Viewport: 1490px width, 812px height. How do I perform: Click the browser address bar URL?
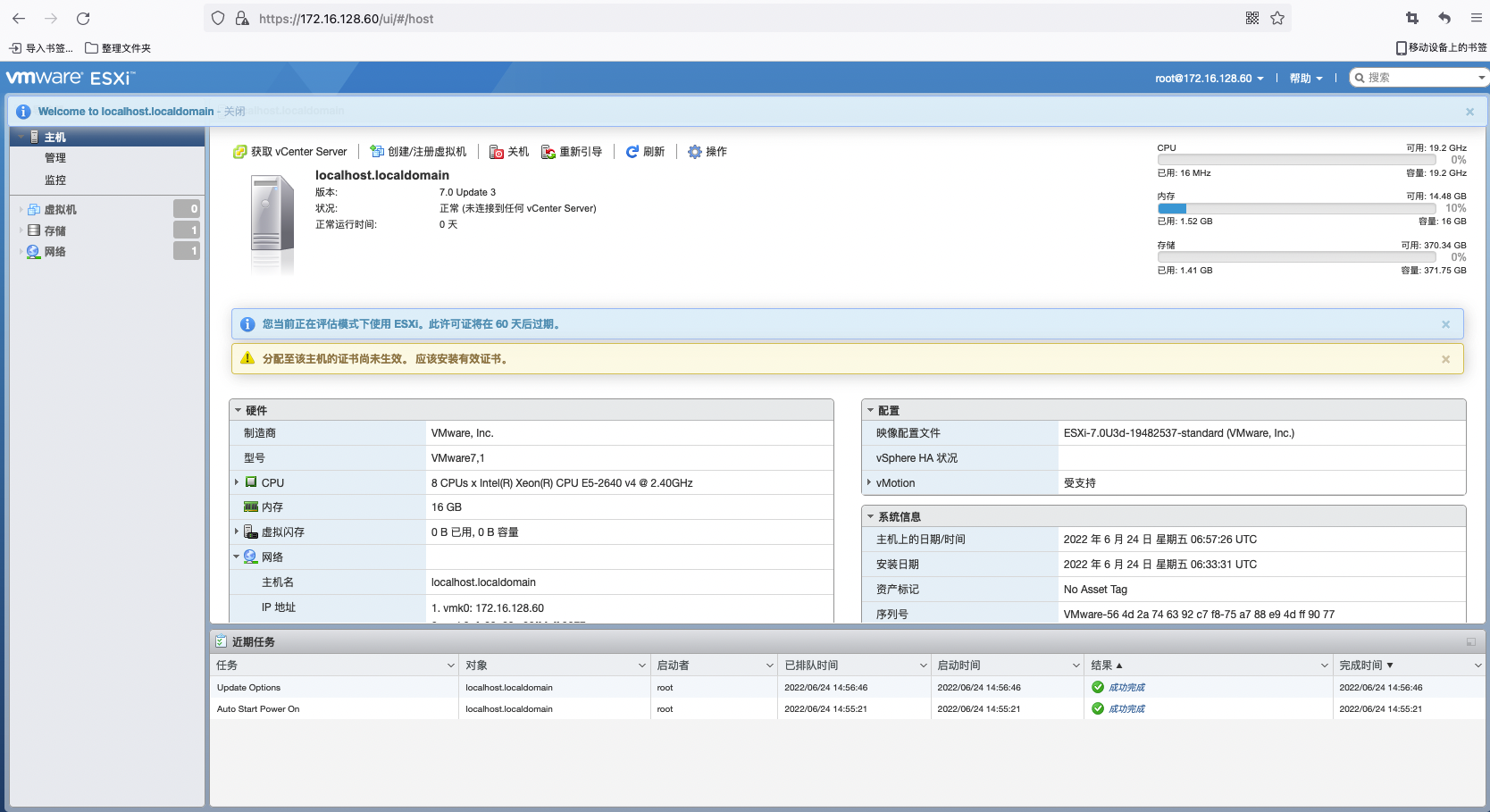(346, 18)
